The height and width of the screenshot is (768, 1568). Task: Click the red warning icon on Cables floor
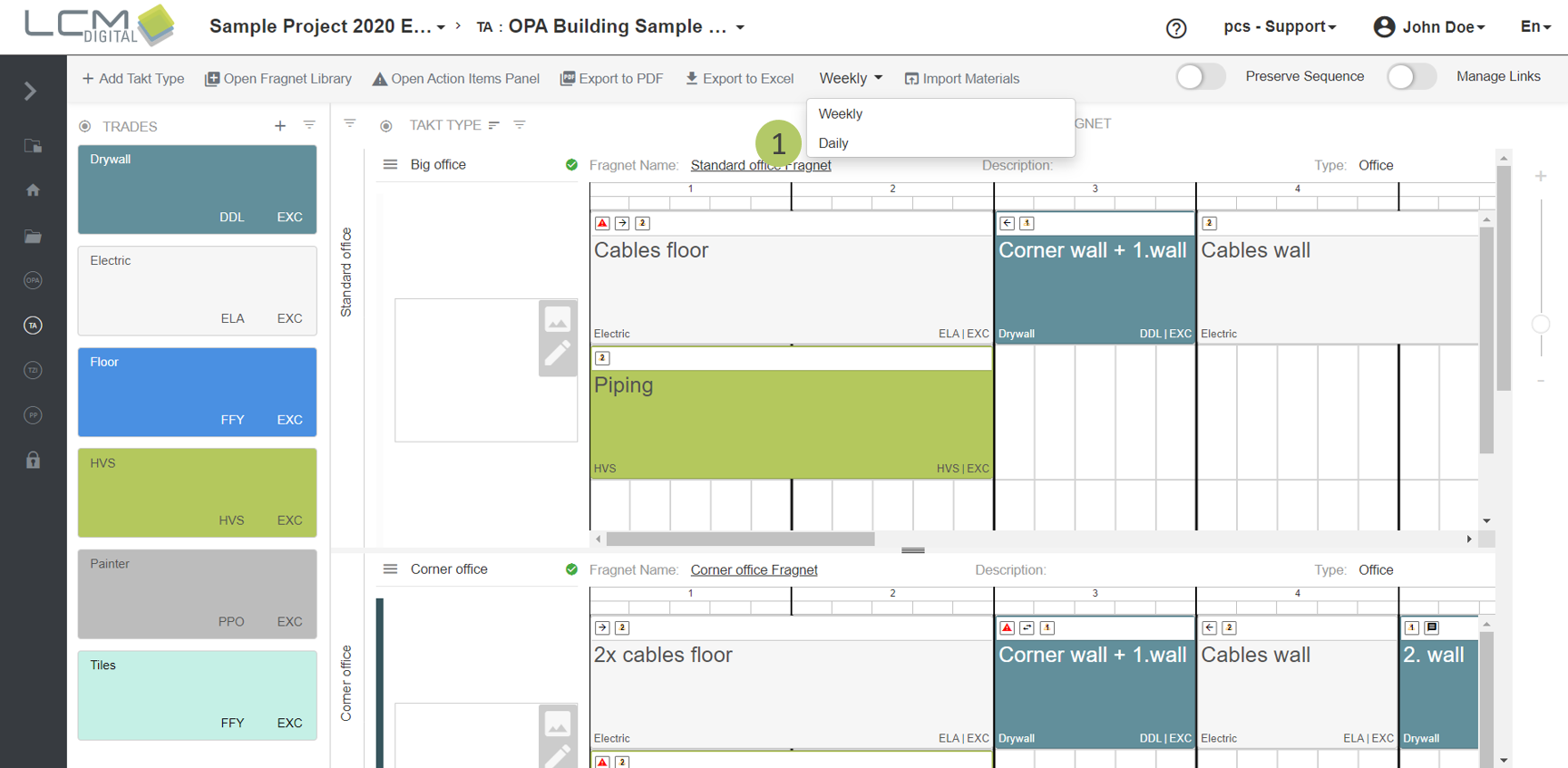(602, 223)
